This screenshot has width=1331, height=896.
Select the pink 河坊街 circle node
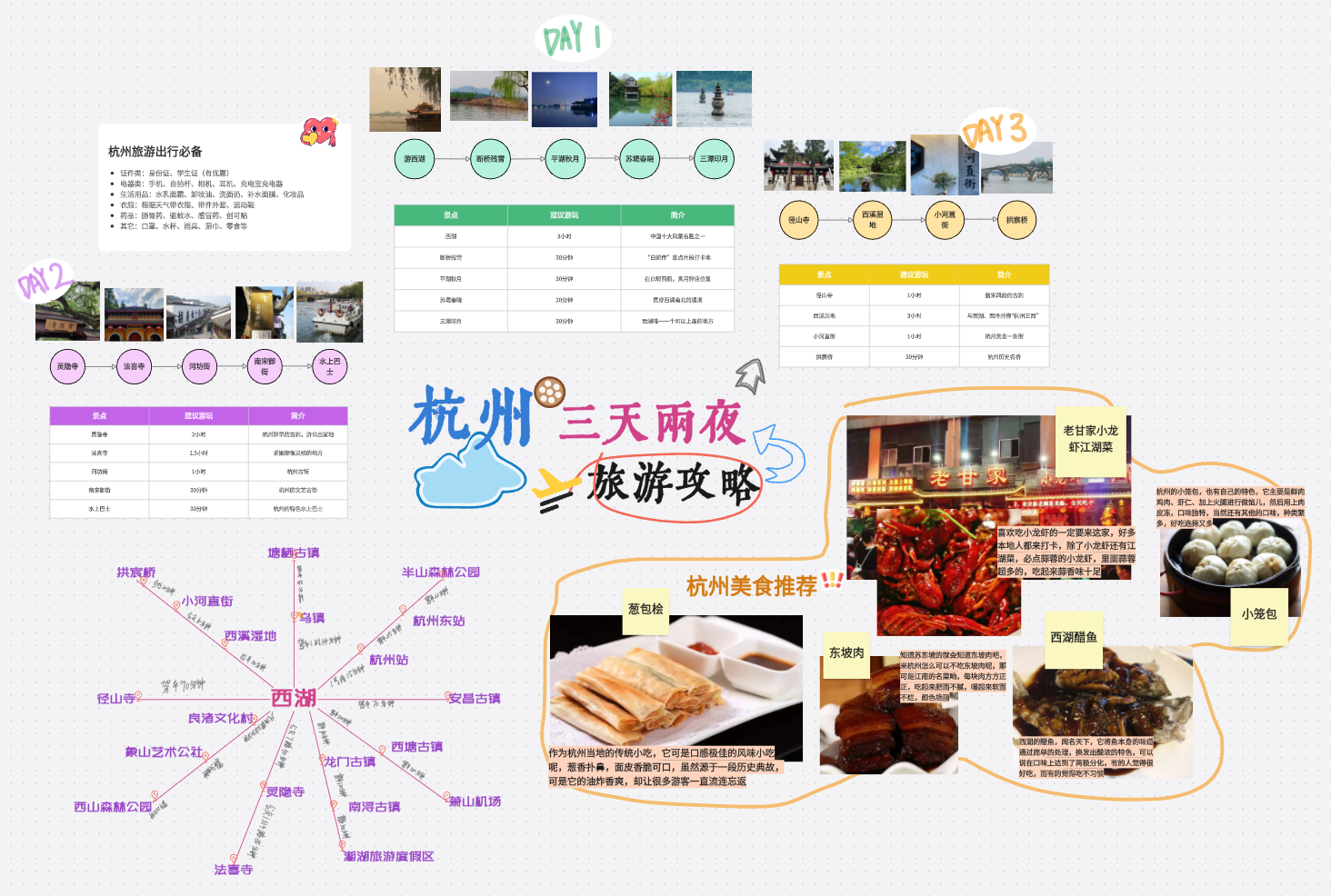pyautogui.click(x=199, y=366)
